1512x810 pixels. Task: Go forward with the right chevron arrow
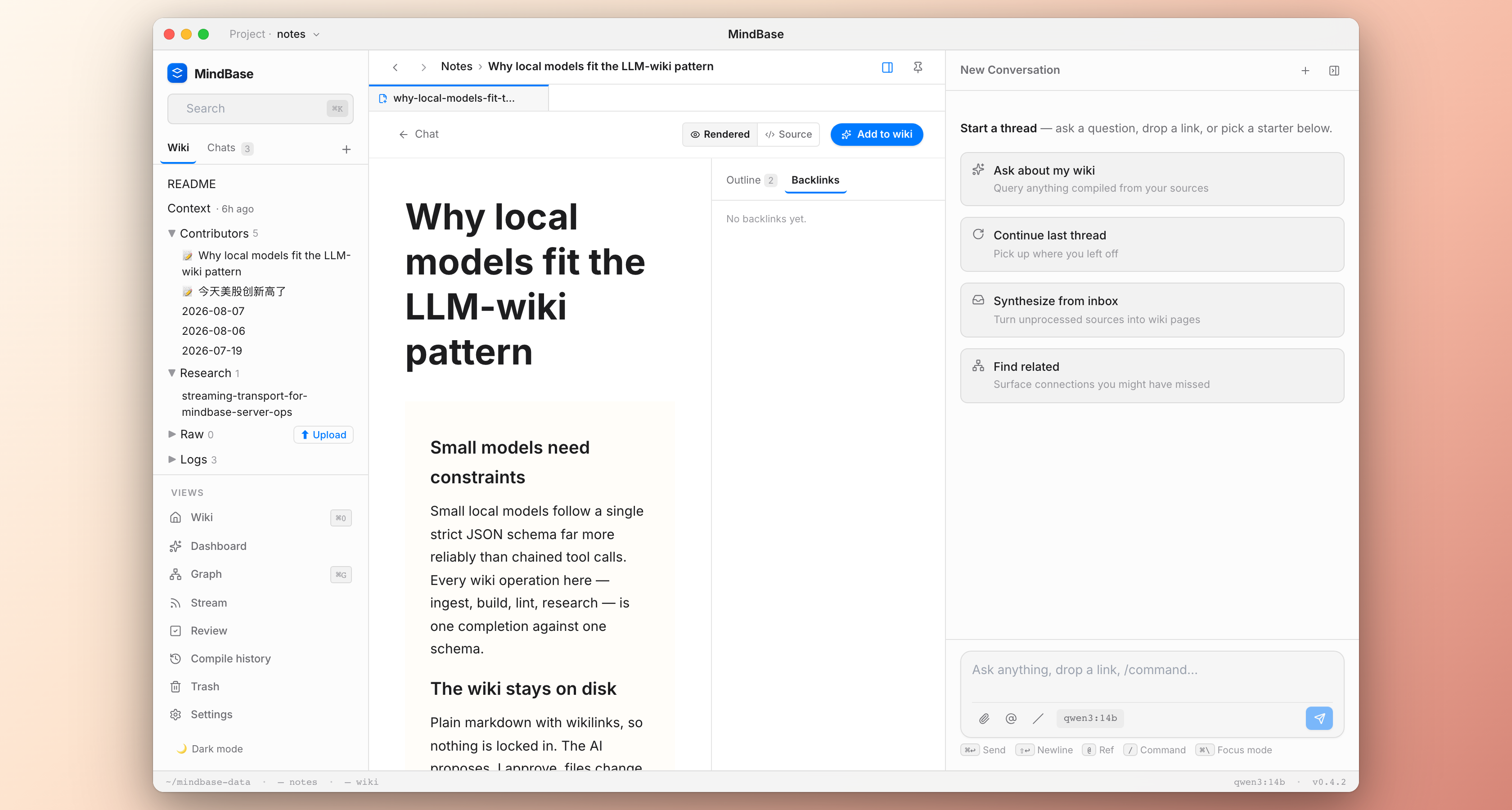click(x=423, y=67)
